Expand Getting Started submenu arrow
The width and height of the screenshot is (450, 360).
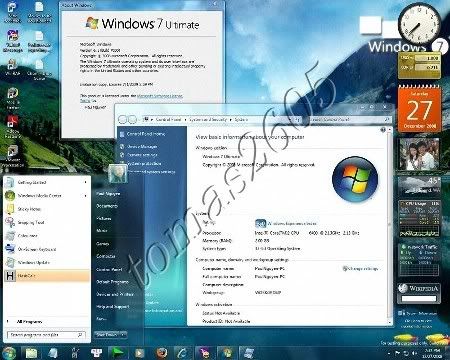coord(86,182)
